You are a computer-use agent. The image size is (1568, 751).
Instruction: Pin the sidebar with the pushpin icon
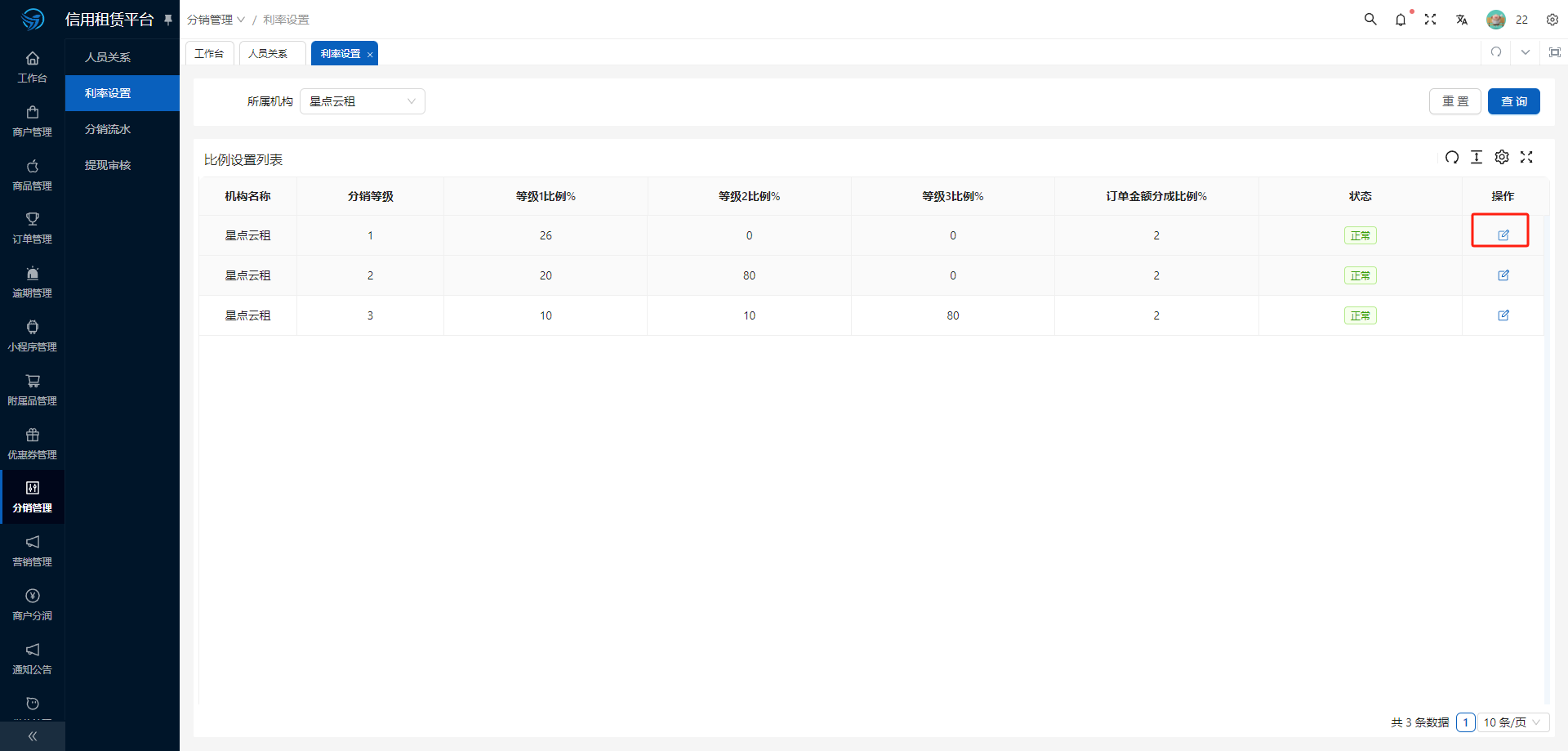168,20
